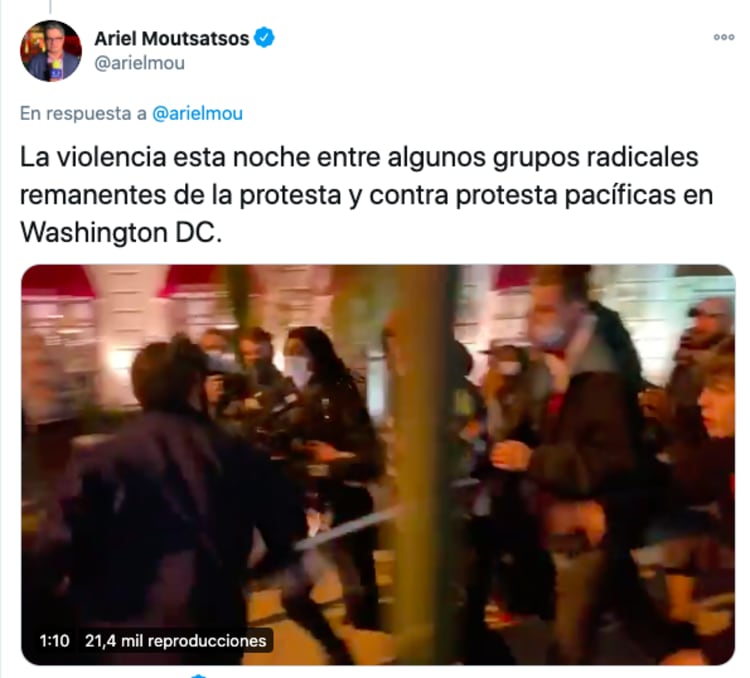750x678 pixels.
Task: Click the words 'Washington DC.' in the tweet
Action: (x=121, y=233)
